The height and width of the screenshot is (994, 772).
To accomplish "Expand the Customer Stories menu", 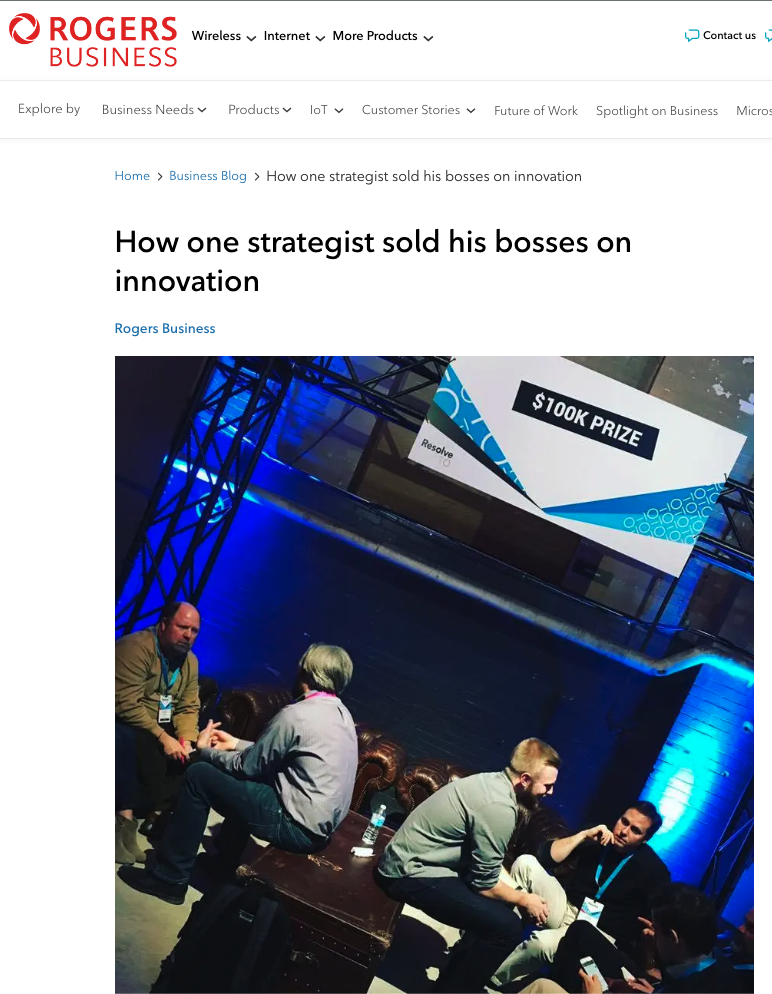I will point(418,110).
